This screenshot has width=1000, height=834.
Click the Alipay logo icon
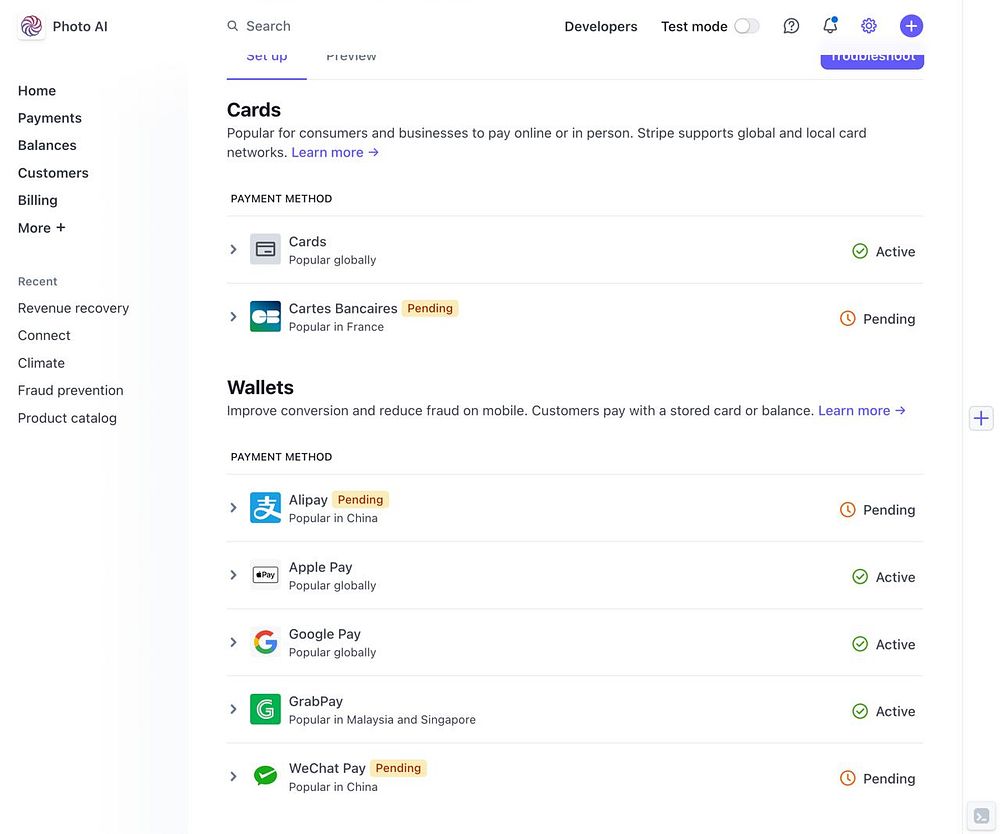click(x=265, y=508)
